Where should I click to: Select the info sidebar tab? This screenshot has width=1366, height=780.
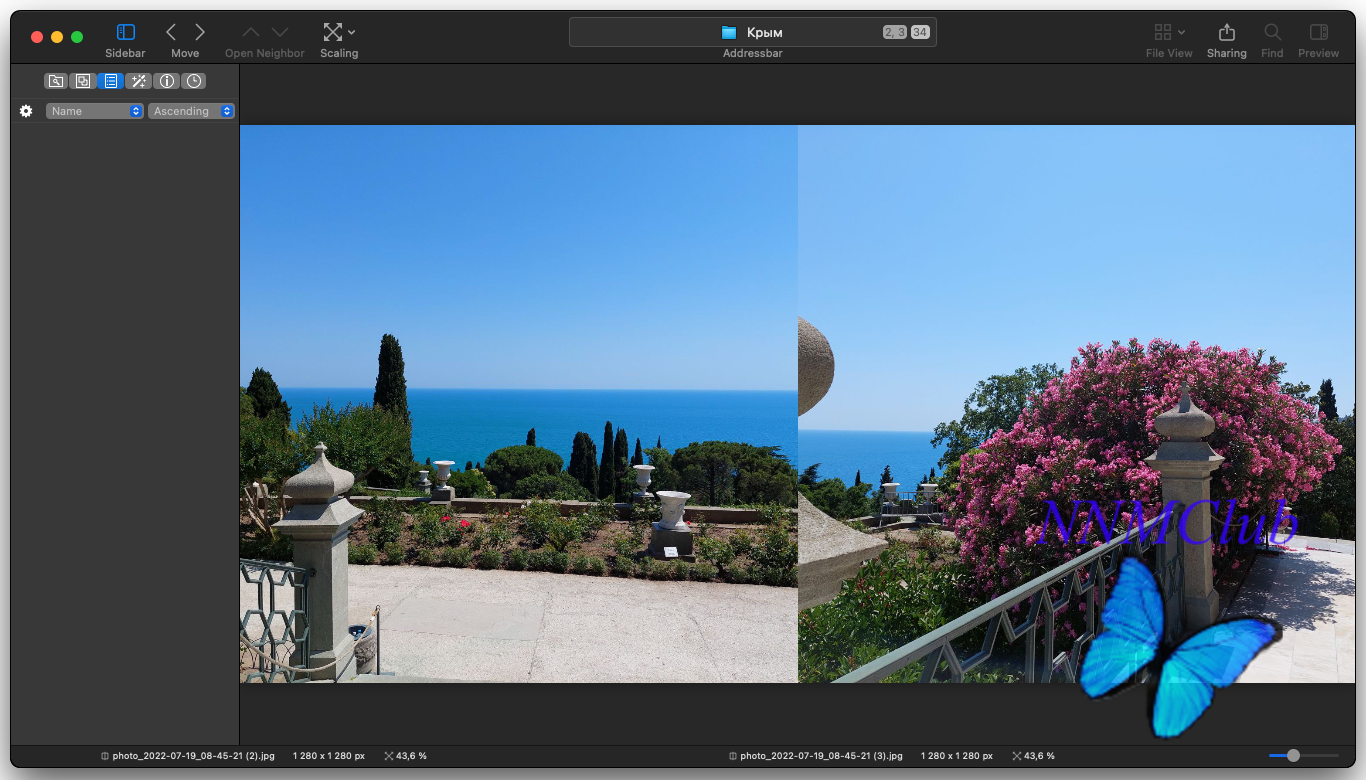tap(167, 81)
